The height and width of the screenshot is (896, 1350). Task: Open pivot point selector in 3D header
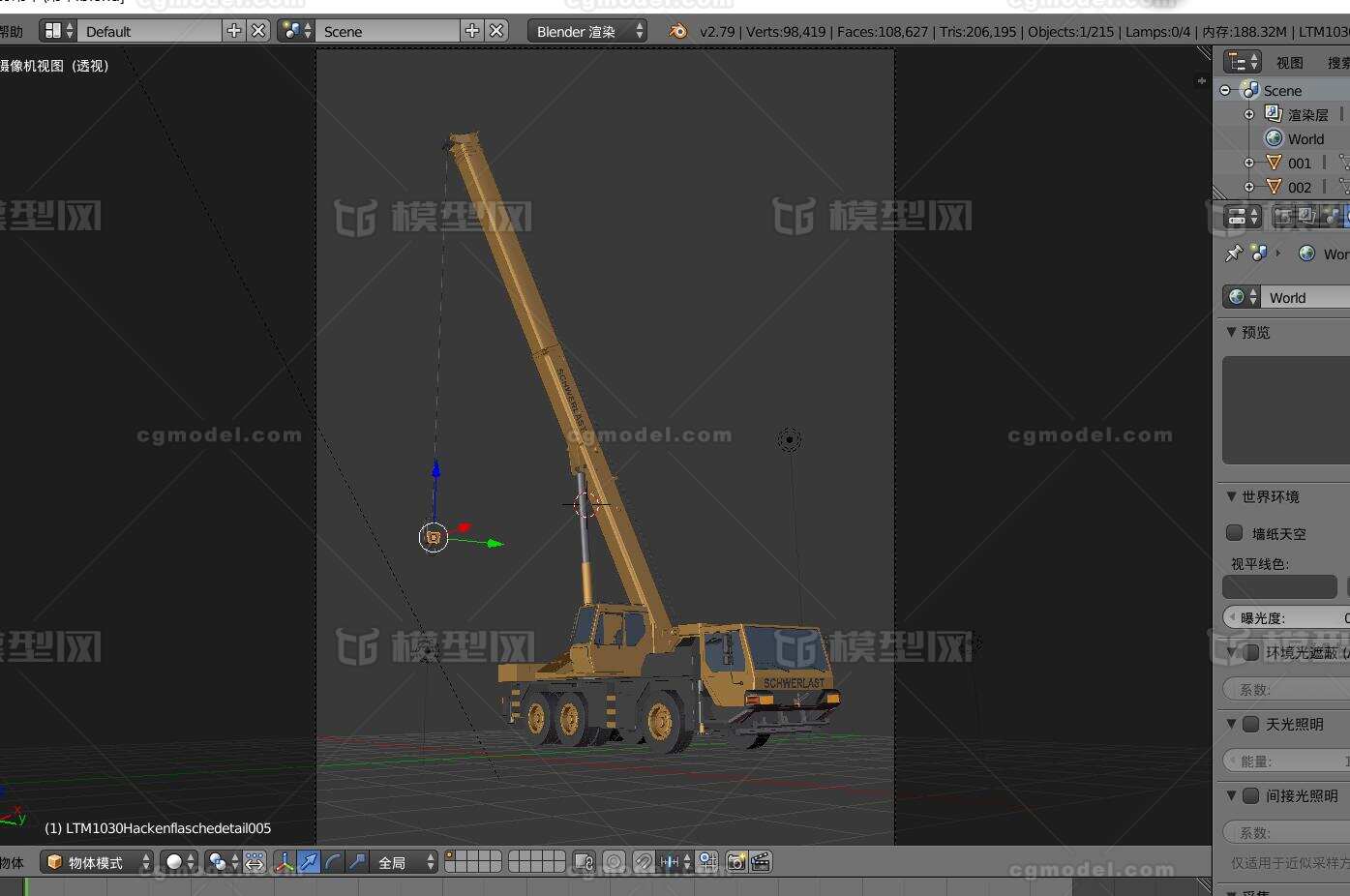click(223, 862)
